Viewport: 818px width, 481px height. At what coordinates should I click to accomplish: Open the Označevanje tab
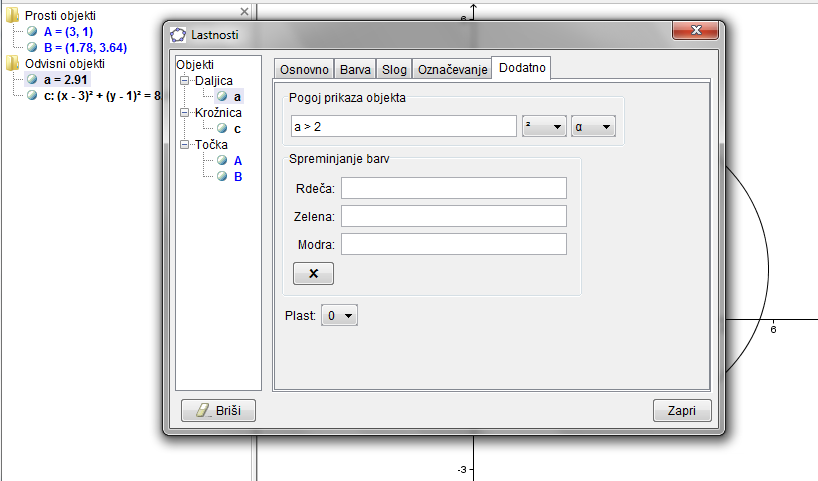pos(453,70)
